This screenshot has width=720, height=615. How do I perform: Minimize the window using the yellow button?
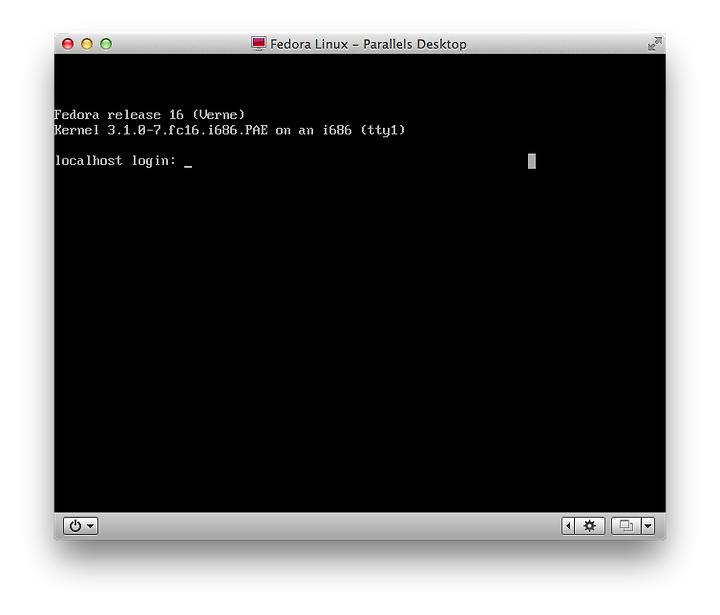coord(87,44)
